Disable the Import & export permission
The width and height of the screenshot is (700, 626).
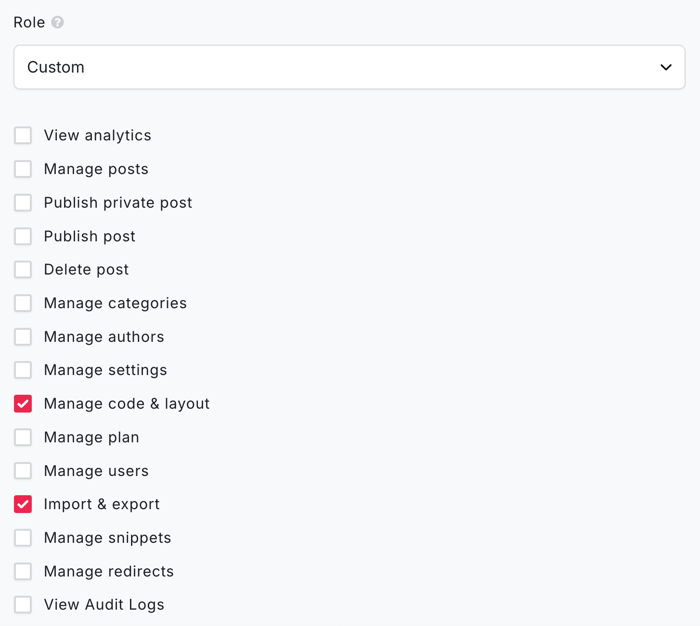click(x=23, y=504)
